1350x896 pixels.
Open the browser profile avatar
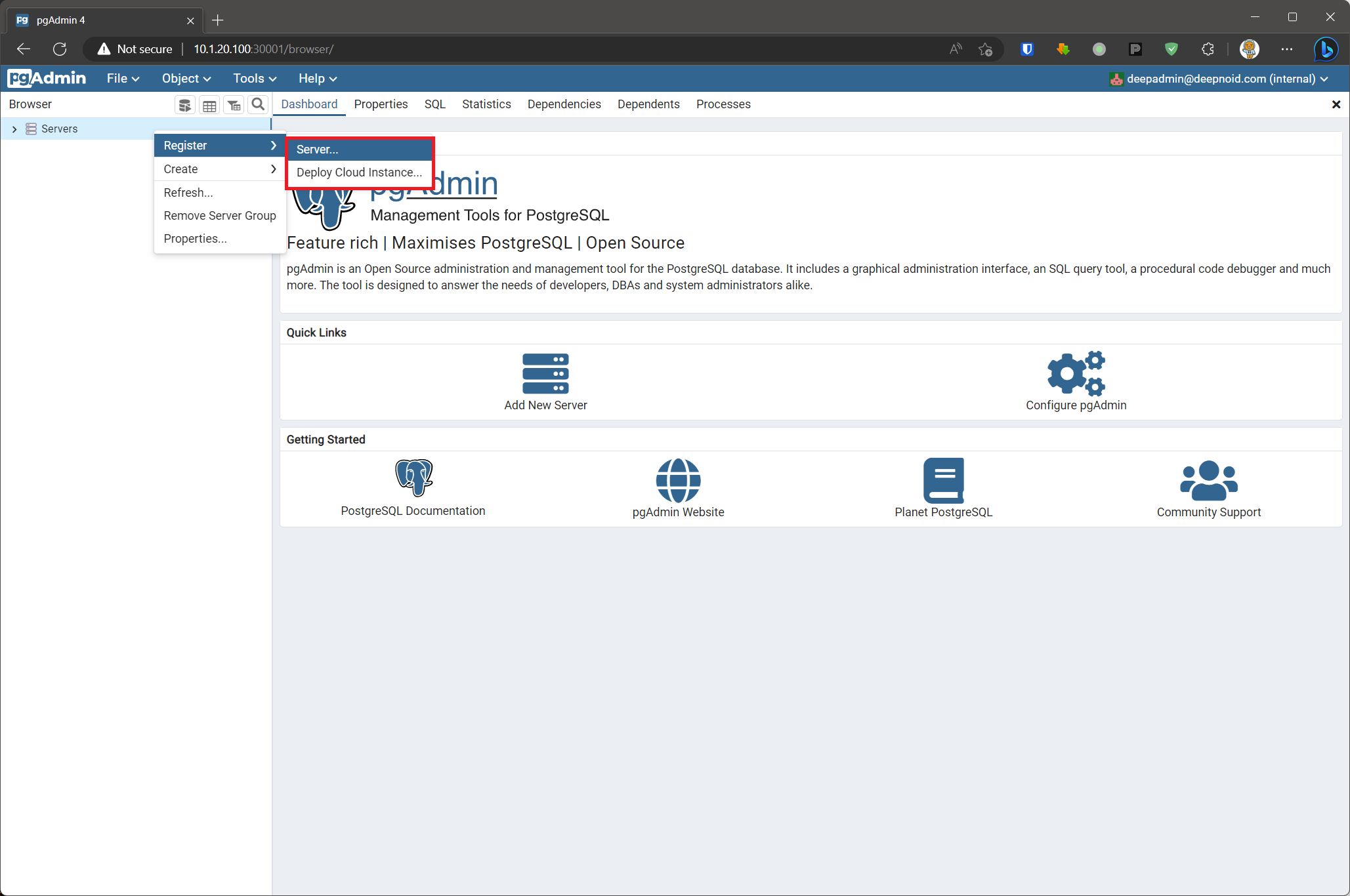coord(1249,49)
